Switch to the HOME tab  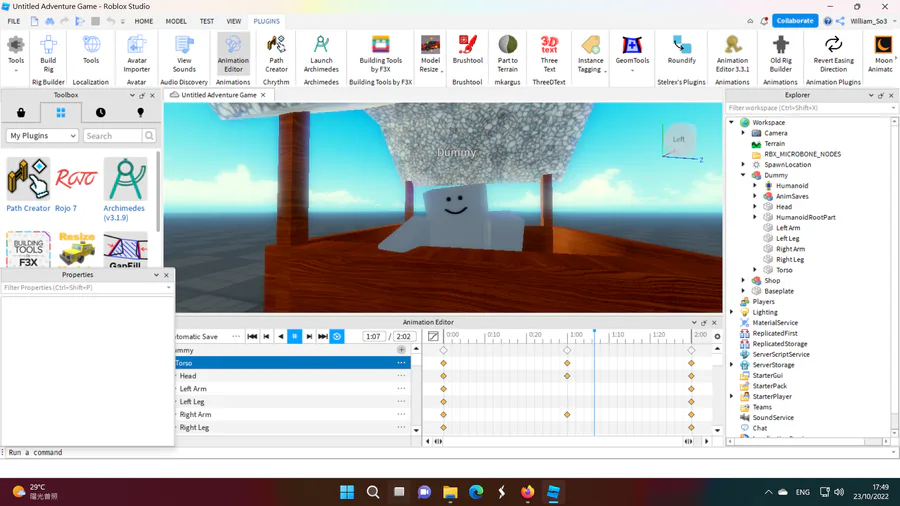(143, 21)
